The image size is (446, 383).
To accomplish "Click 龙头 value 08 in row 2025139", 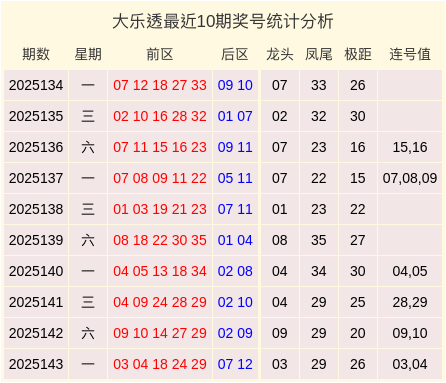I will pyautogui.click(x=280, y=240).
